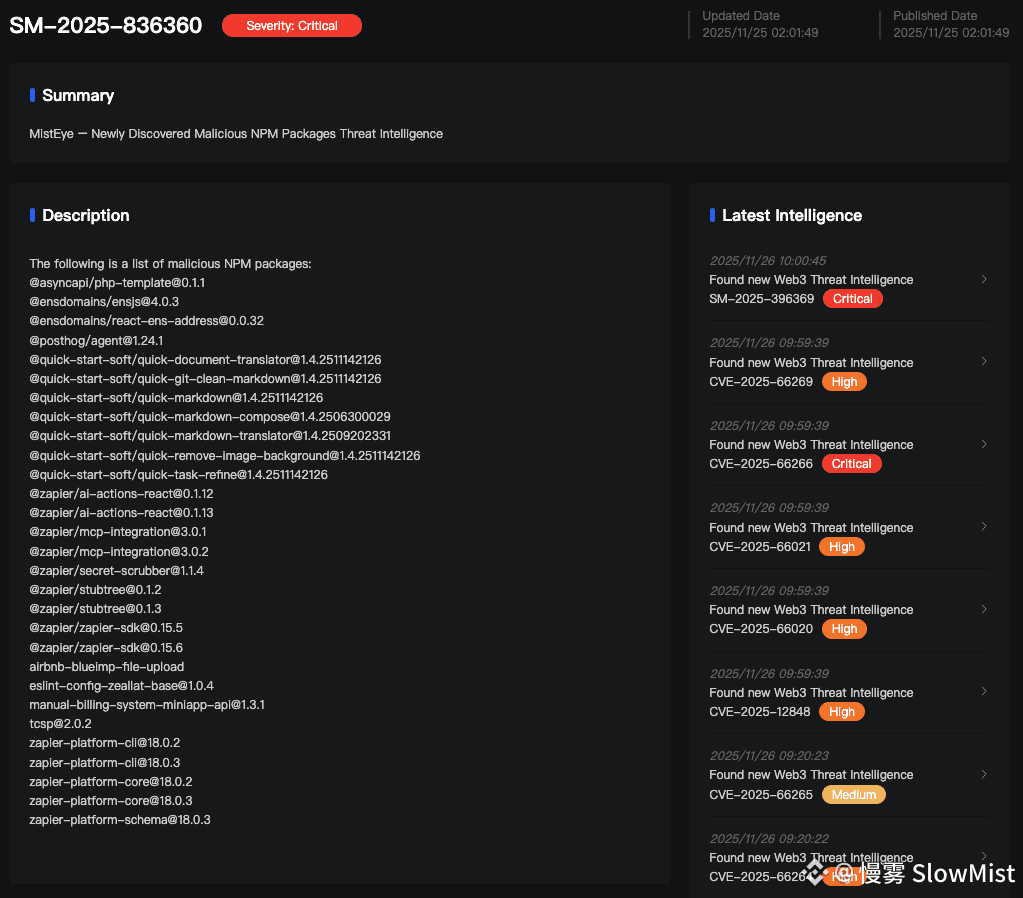
Task: Click Critical badge beside CVE-2025-66266
Action: pyautogui.click(x=851, y=464)
